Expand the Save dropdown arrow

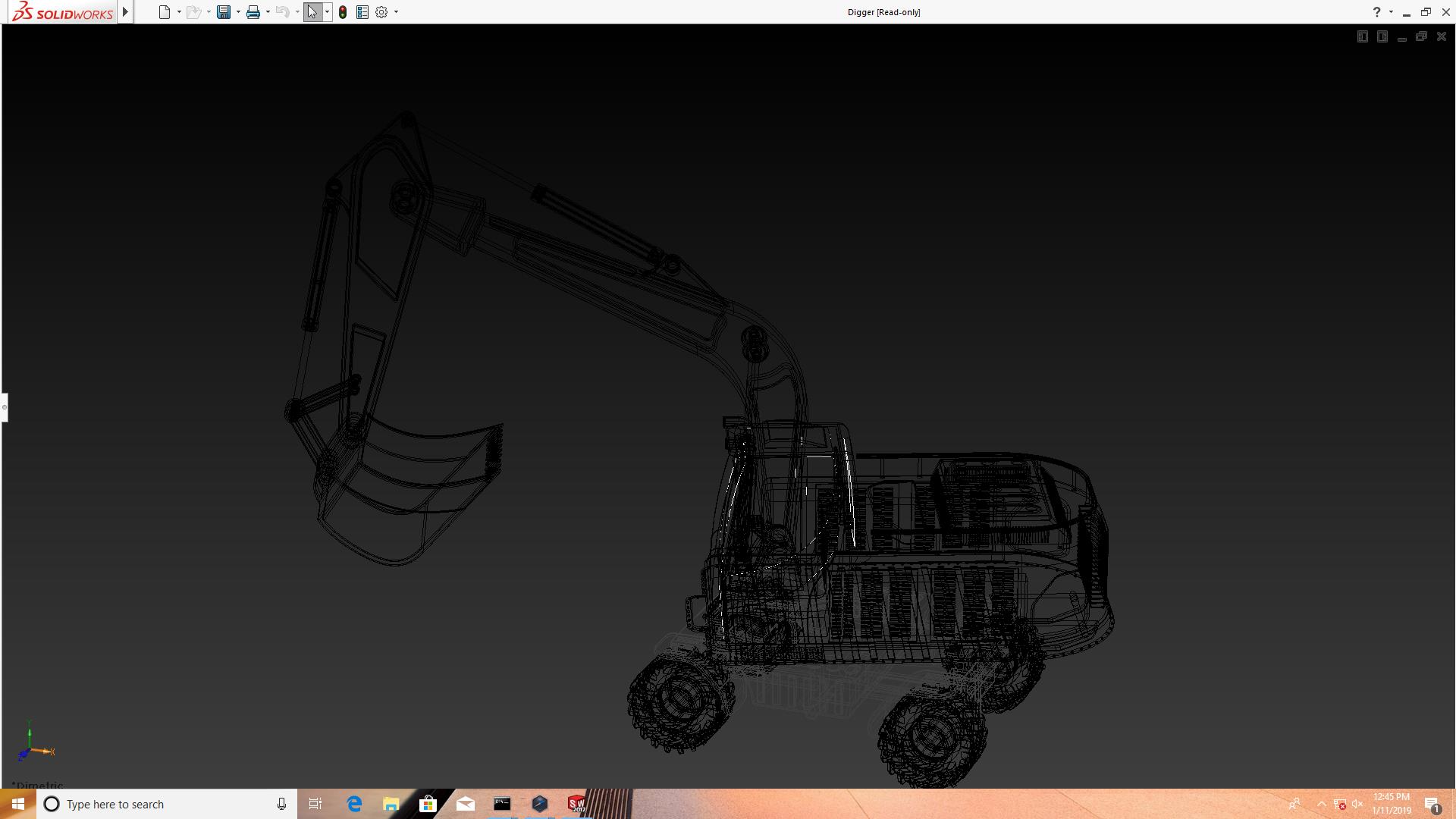[238, 12]
